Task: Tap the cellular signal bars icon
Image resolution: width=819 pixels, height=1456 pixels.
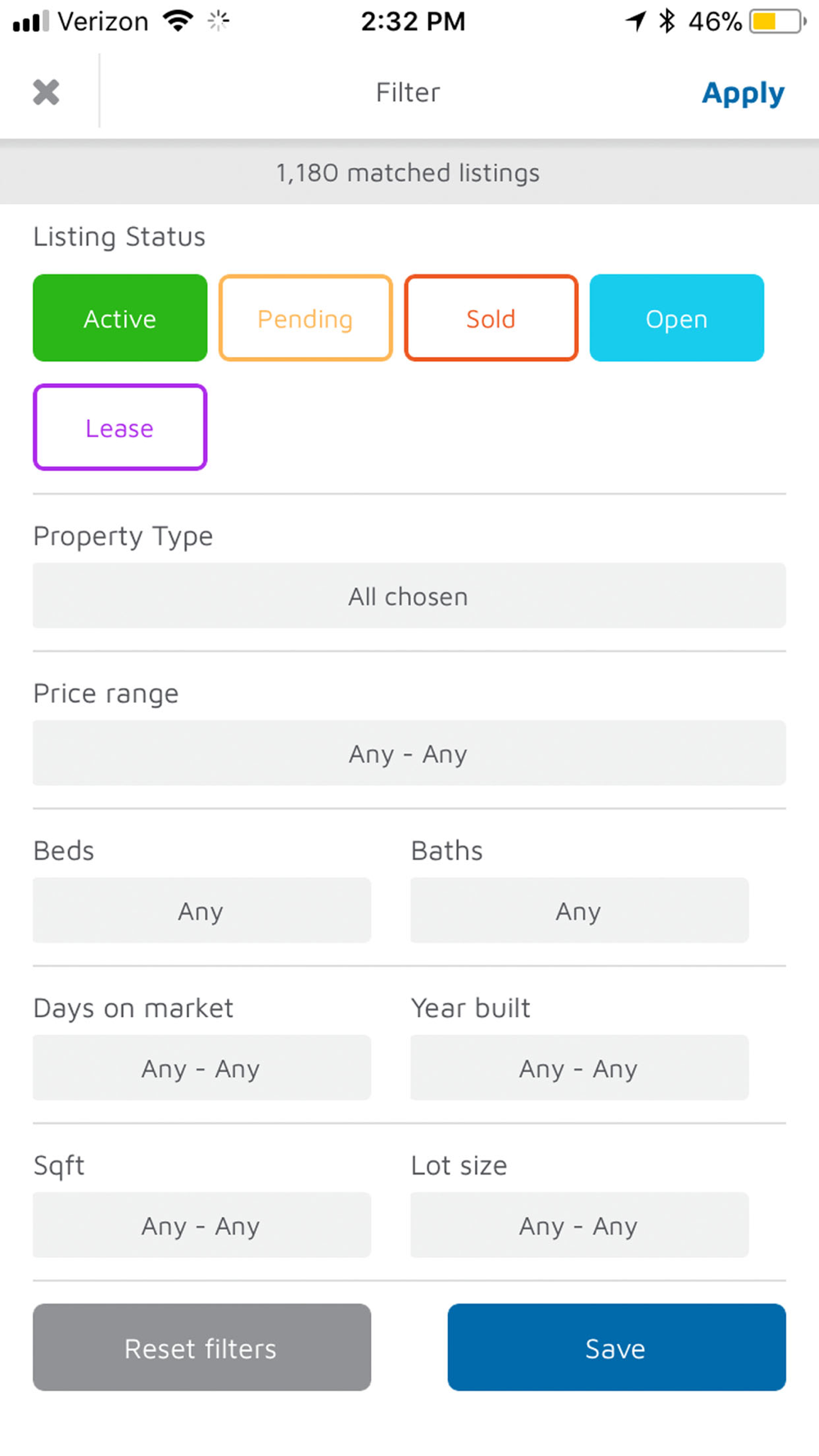Action: pyautogui.click(x=31, y=21)
